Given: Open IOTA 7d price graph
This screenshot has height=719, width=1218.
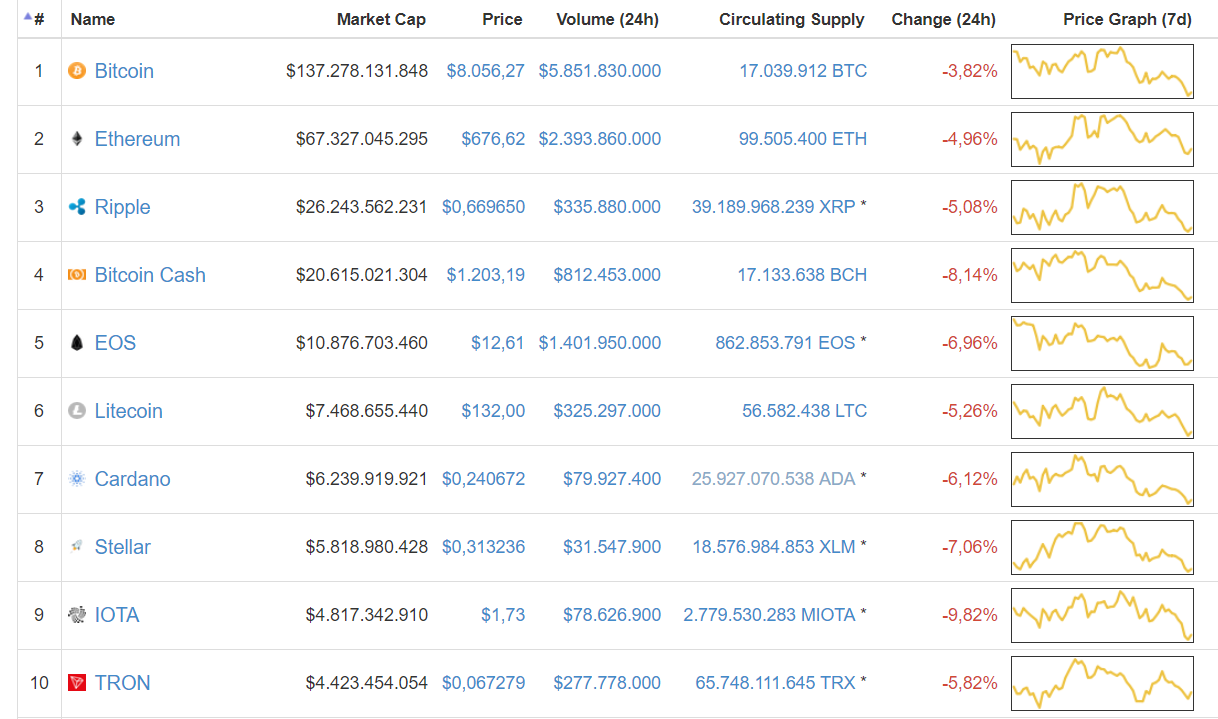Looking at the screenshot, I should (x=1102, y=615).
